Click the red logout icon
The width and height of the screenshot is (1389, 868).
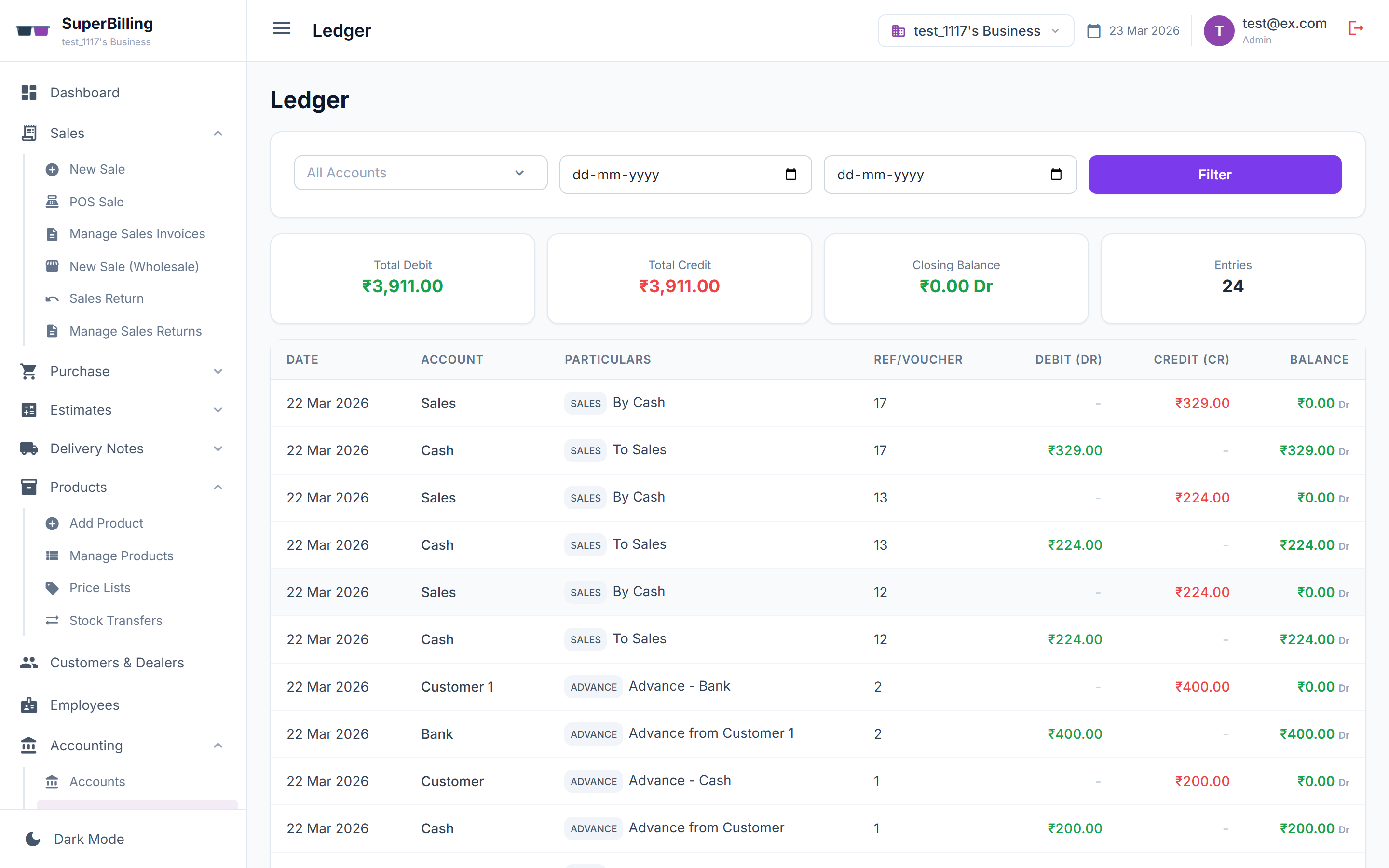(x=1356, y=27)
